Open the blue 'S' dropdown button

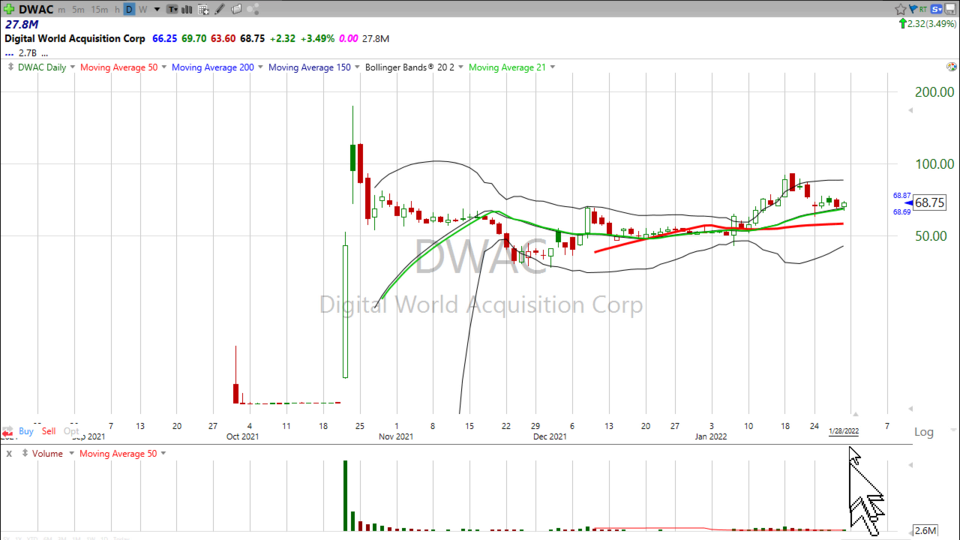(x=937, y=9)
